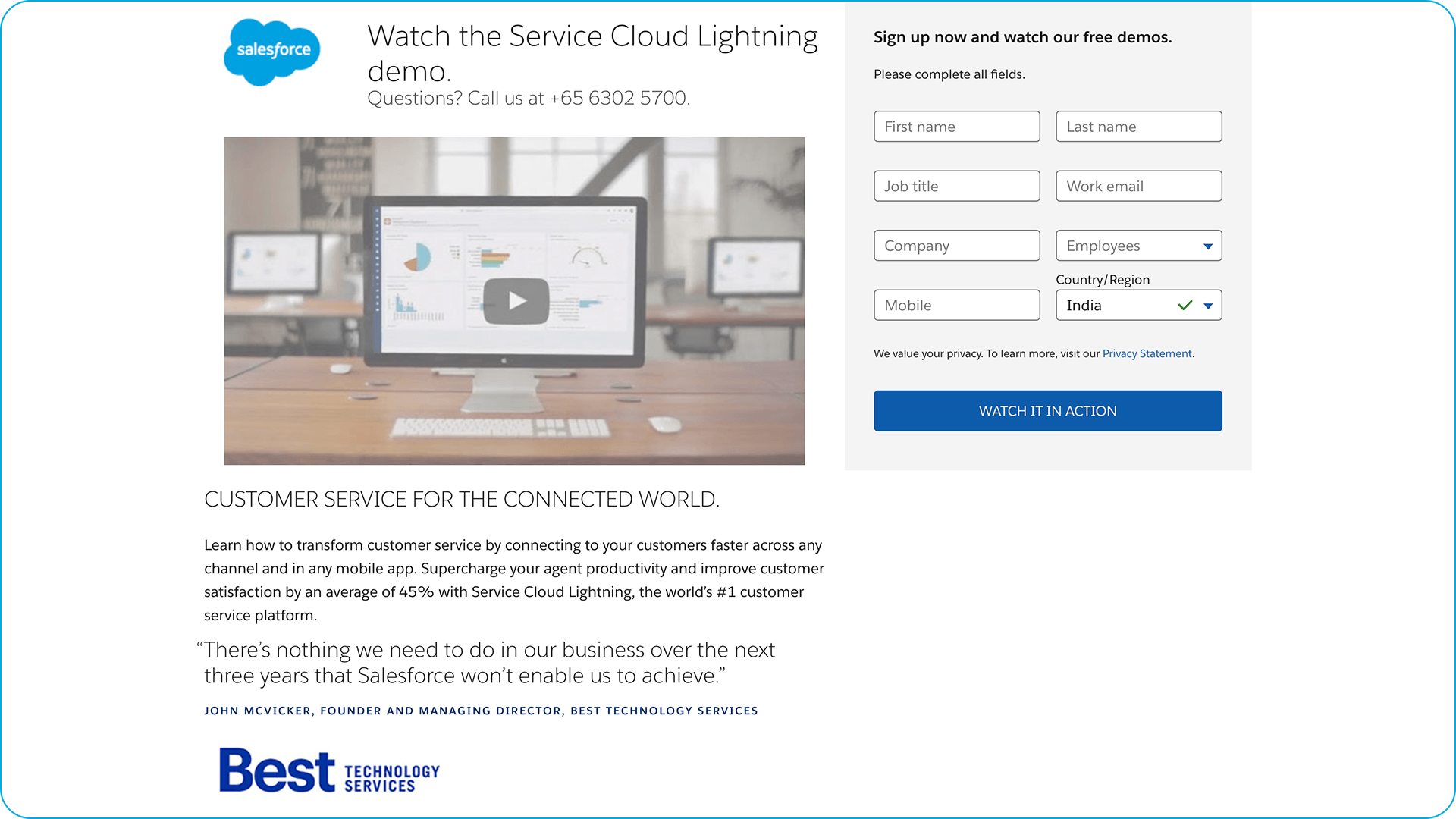Click the John McVicker attribution line
The height and width of the screenshot is (819, 1456).
click(x=481, y=711)
